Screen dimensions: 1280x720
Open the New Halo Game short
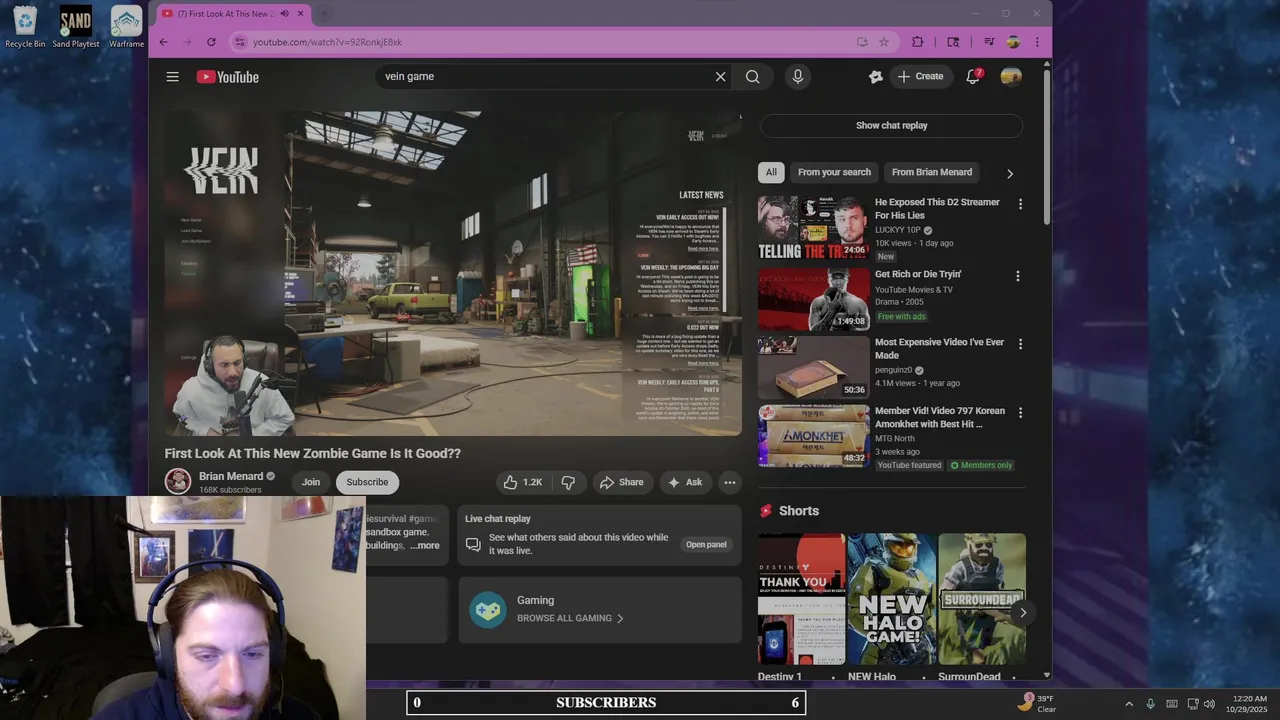[891, 598]
